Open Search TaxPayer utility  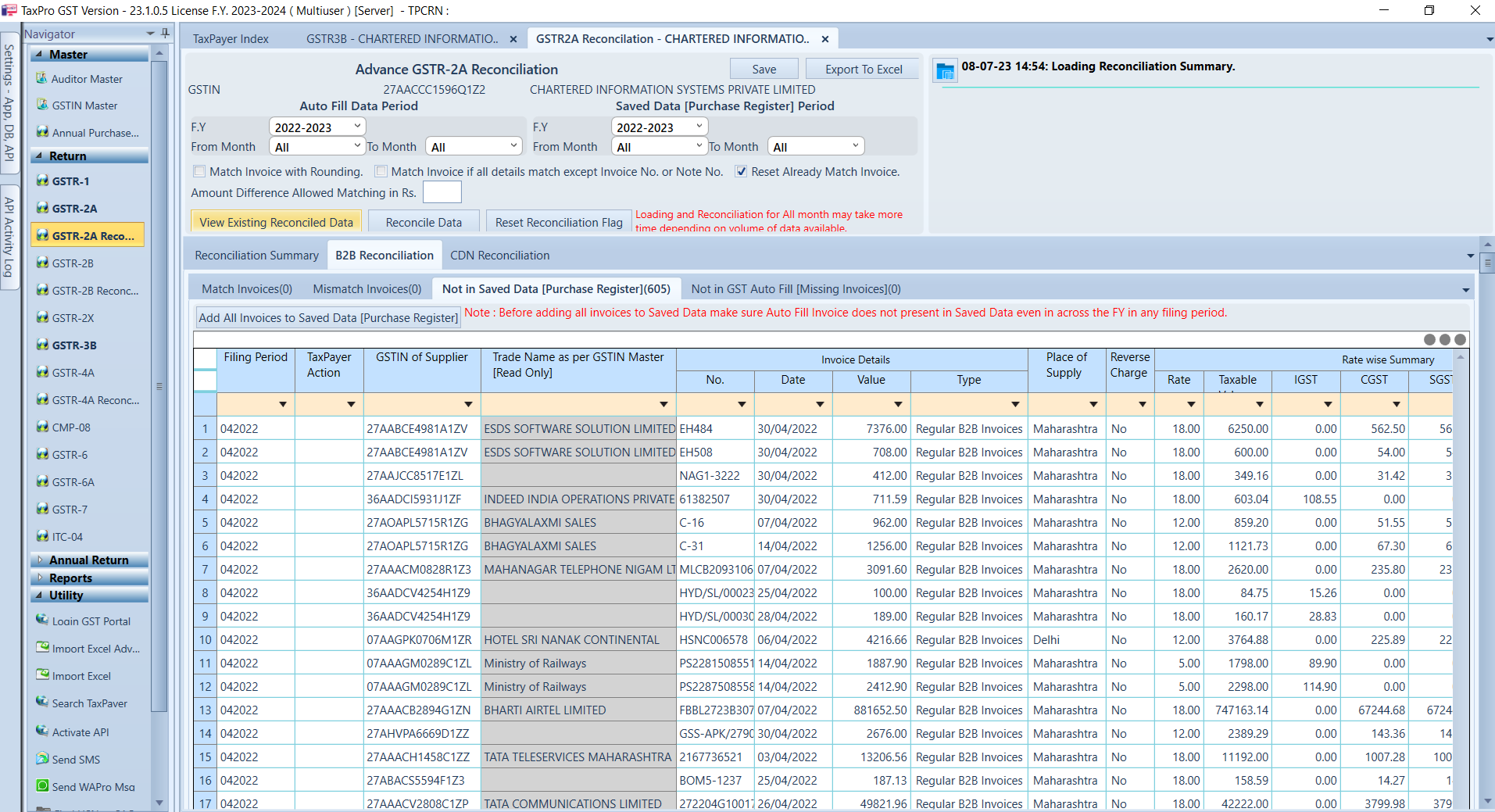pyautogui.click(x=89, y=703)
